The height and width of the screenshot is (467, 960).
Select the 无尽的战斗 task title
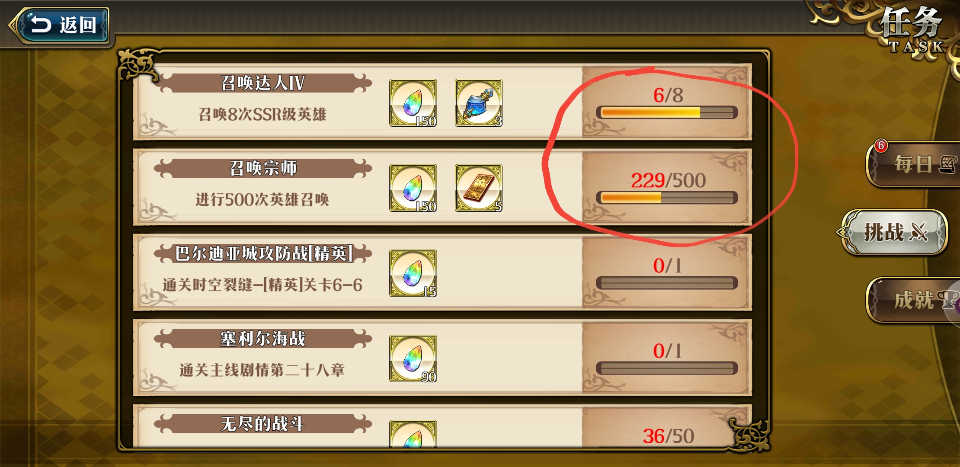click(263, 424)
